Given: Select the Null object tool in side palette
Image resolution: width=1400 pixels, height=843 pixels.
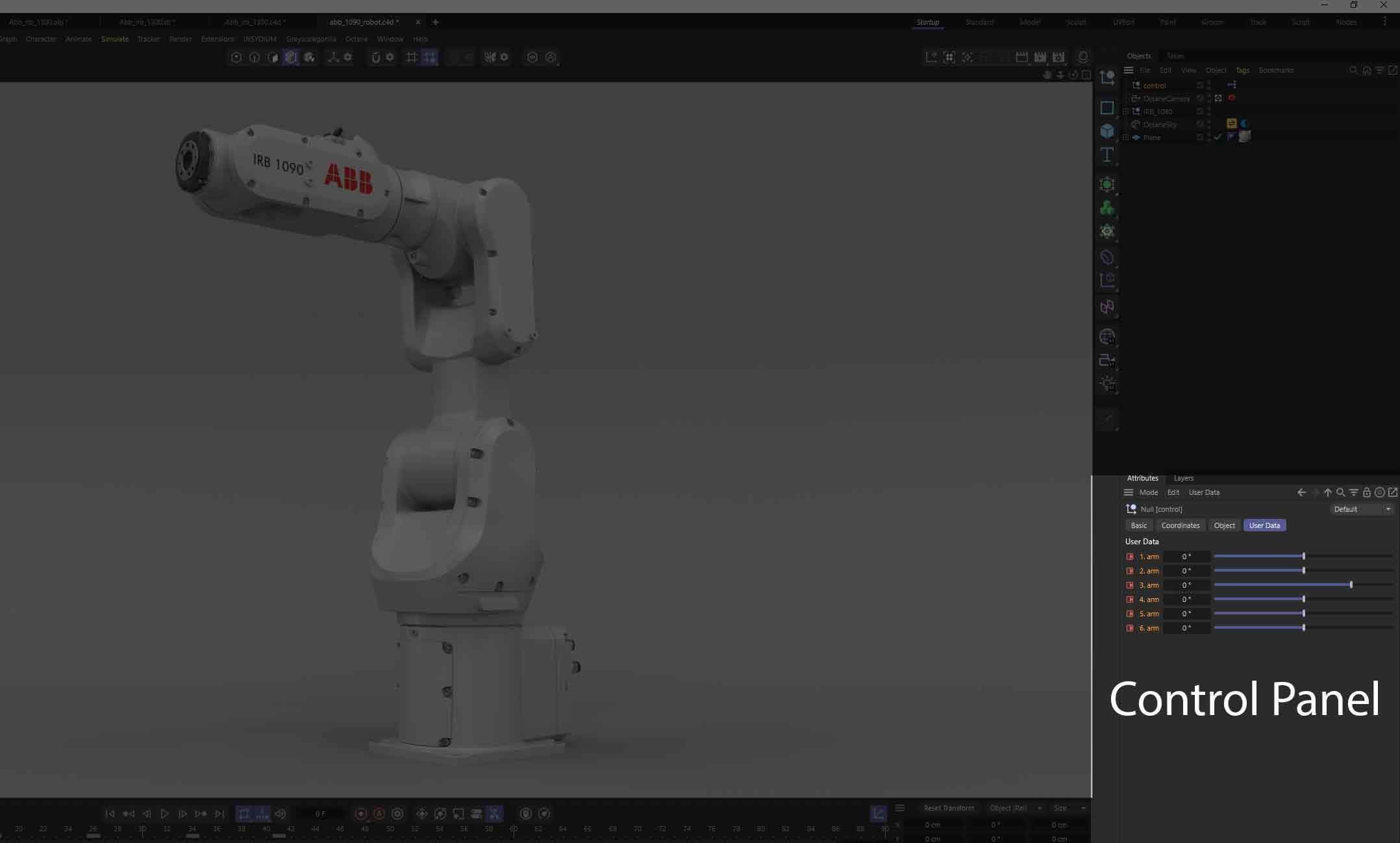Looking at the screenshot, I should tap(1107, 79).
